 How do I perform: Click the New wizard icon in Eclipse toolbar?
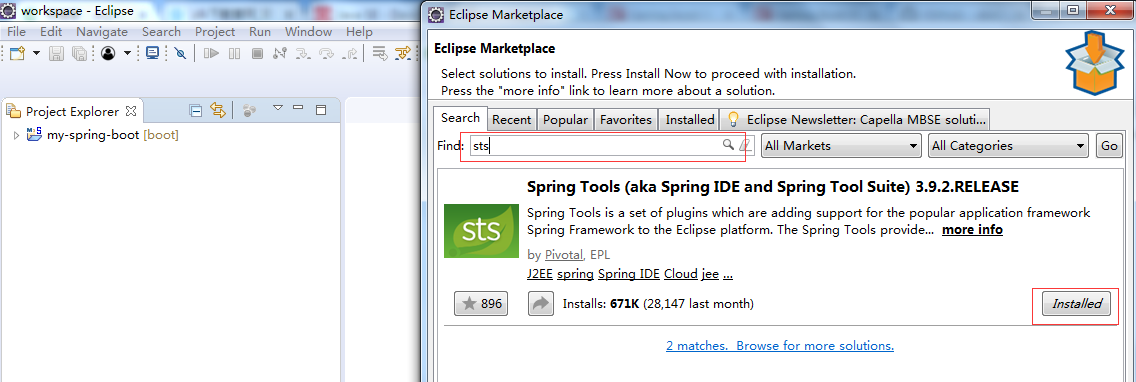(x=17, y=53)
